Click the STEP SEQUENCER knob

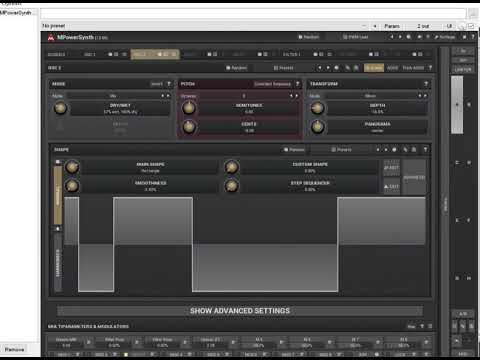pyautogui.click(x=232, y=186)
